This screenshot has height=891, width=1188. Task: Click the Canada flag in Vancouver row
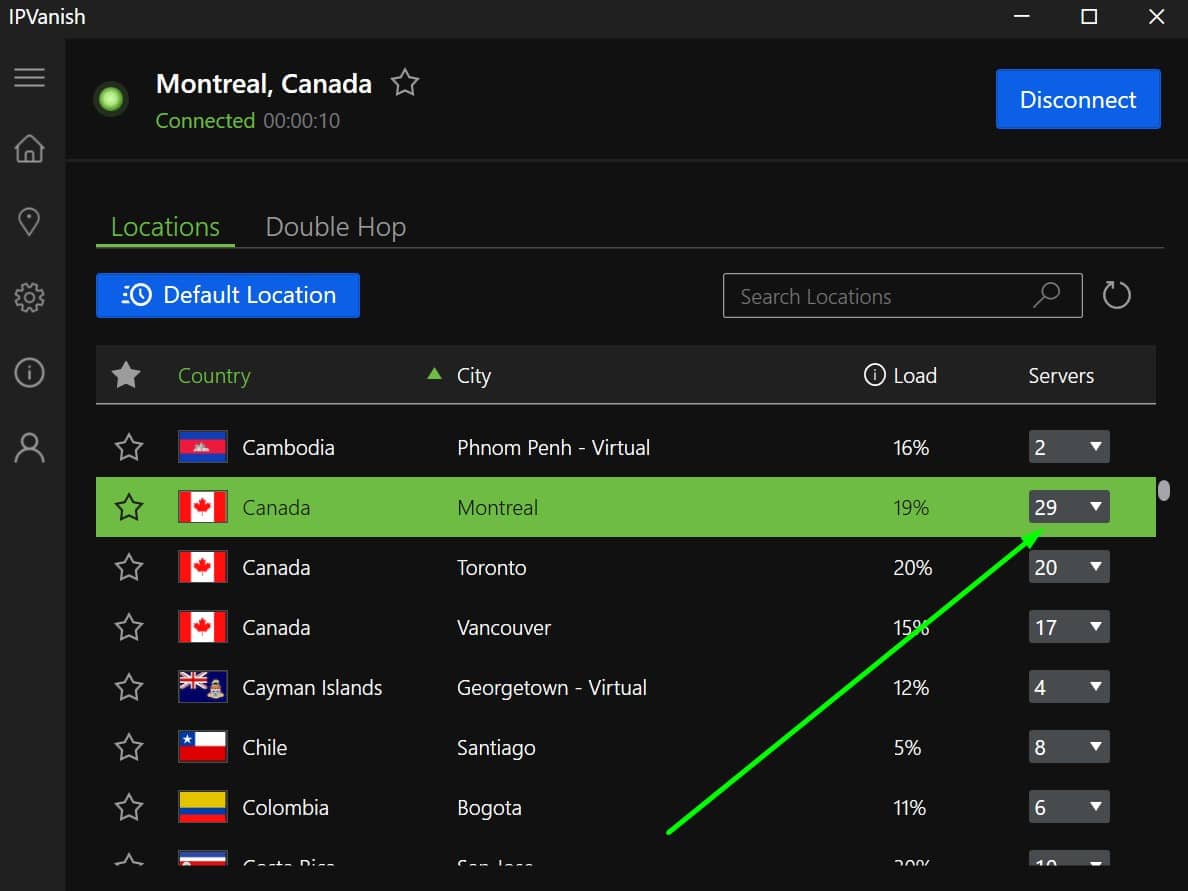click(202, 627)
